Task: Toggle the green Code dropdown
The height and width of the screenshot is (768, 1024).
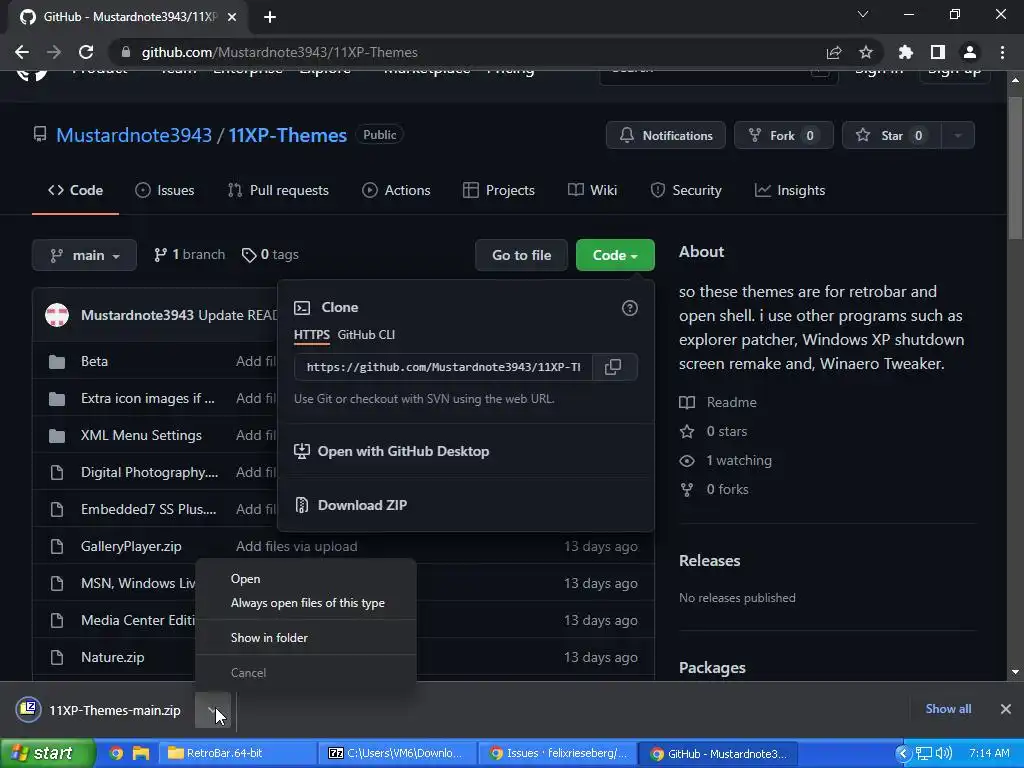Action: coord(615,255)
